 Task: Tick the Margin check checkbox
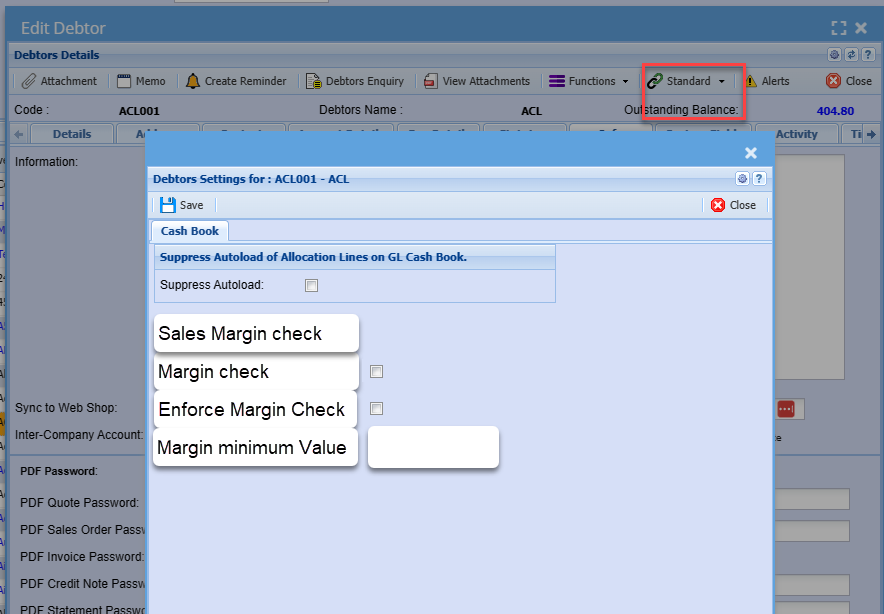point(376,372)
